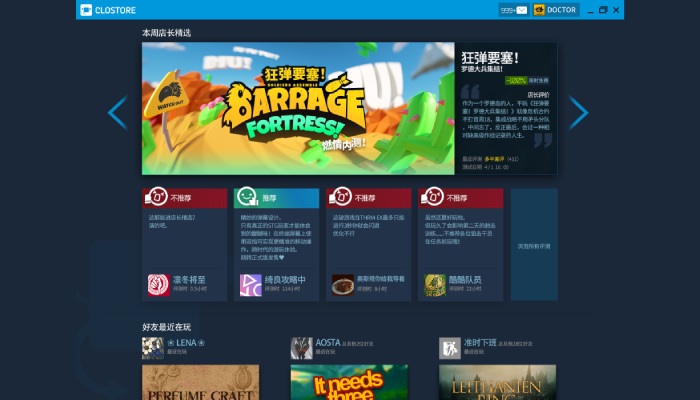This screenshot has width=700, height=400.
Task: Maximize the CLOSTORE window
Action: click(x=603, y=10)
